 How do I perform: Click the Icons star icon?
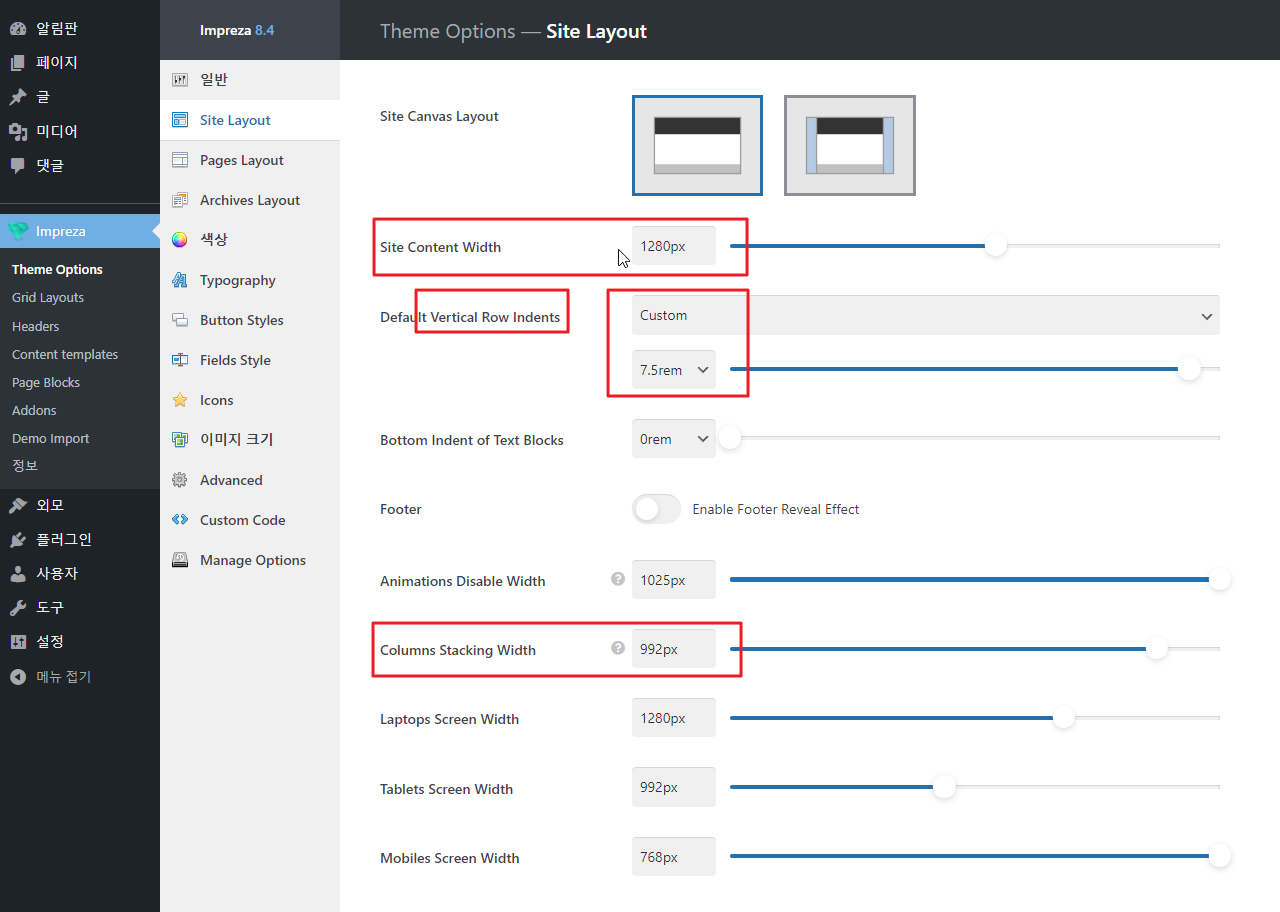point(180,400)
